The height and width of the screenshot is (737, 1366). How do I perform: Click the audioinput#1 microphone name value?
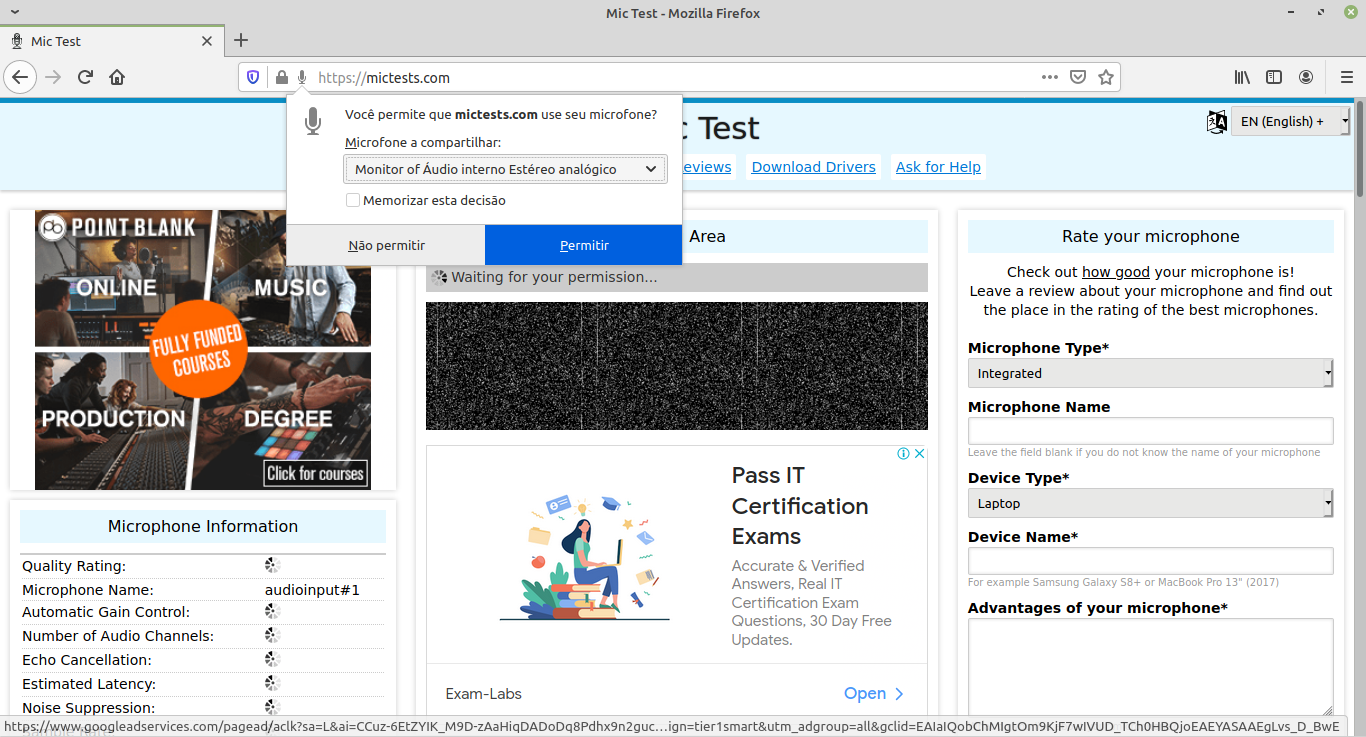(312, 590)
